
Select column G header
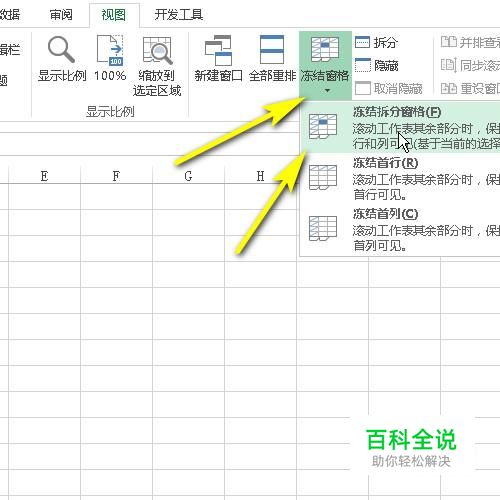coord(188,176)
